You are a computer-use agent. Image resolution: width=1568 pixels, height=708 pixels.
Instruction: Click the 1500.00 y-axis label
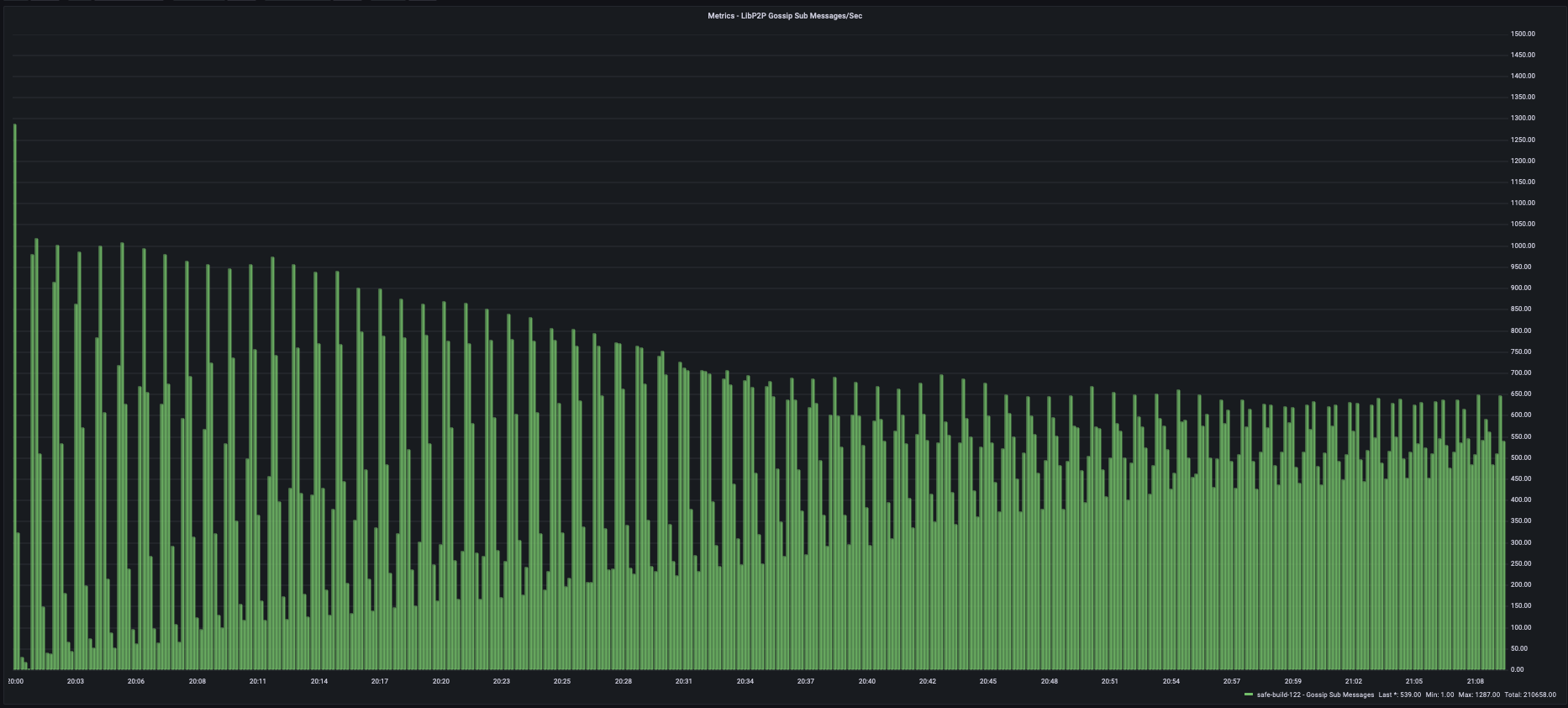coord(1523,34)
